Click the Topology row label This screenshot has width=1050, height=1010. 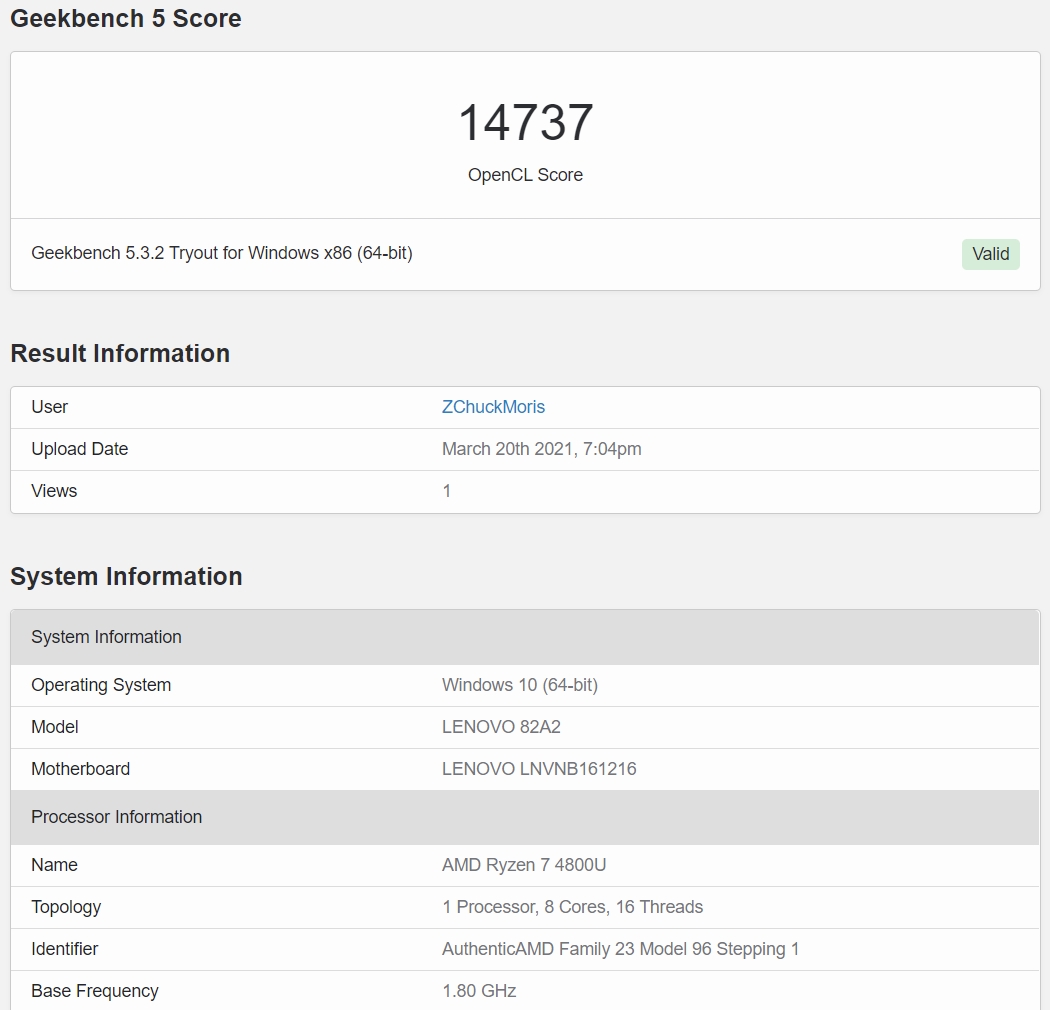coord(66,908)
